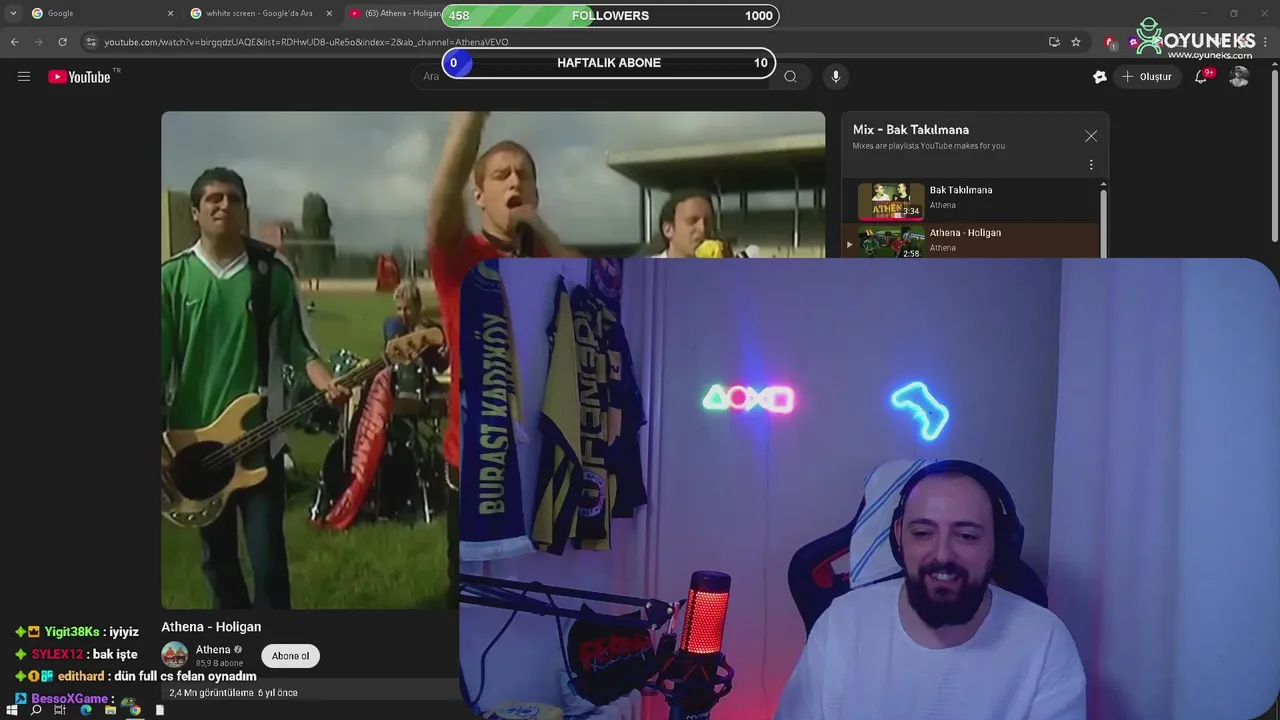
Task: Go to the YouTube home logo
Action: tap(79, 77)
